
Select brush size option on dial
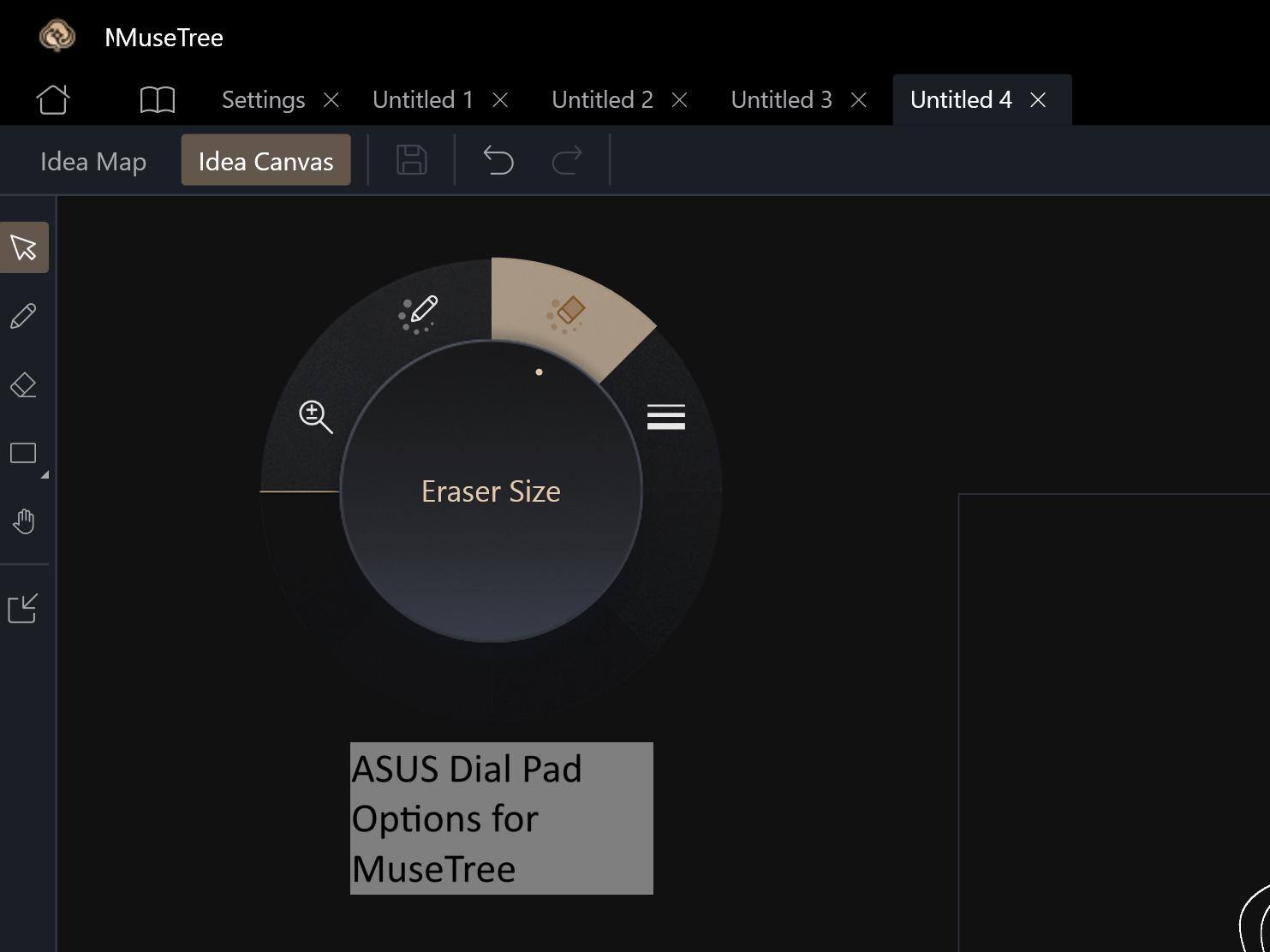419,313
